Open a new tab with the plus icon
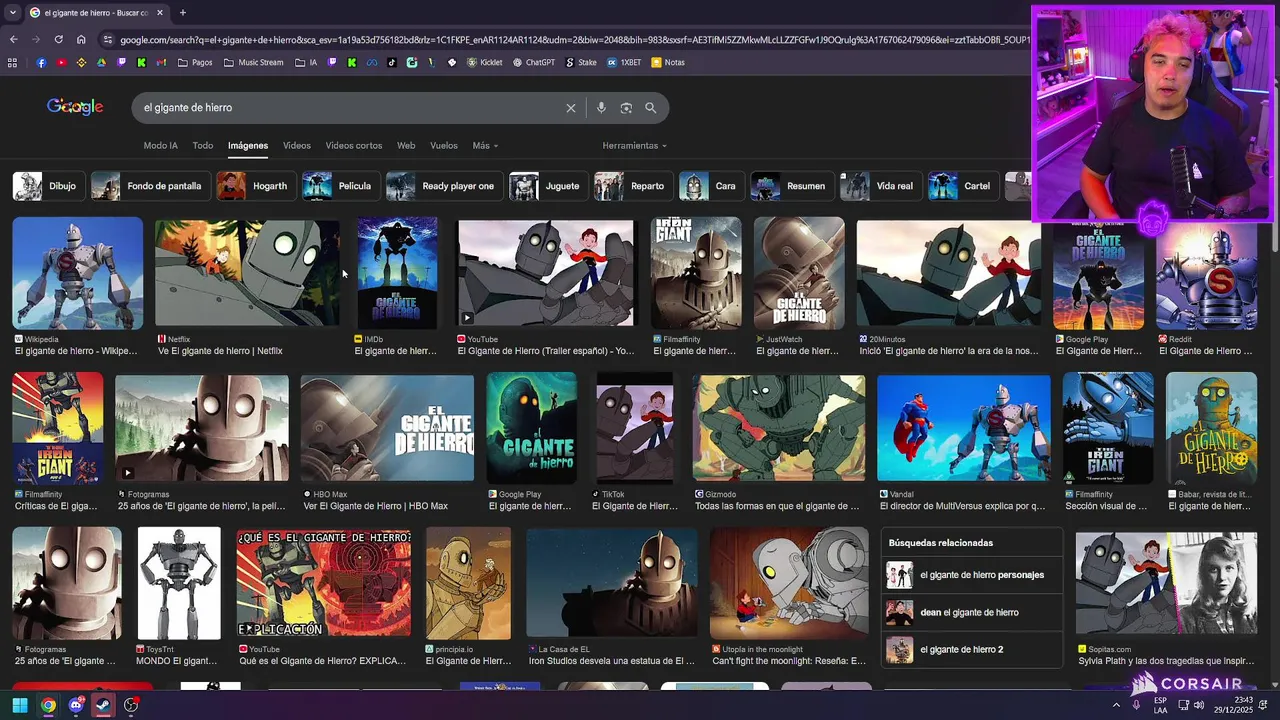Viewport: 1280px width, 720px height. click(x=182, y=13)
